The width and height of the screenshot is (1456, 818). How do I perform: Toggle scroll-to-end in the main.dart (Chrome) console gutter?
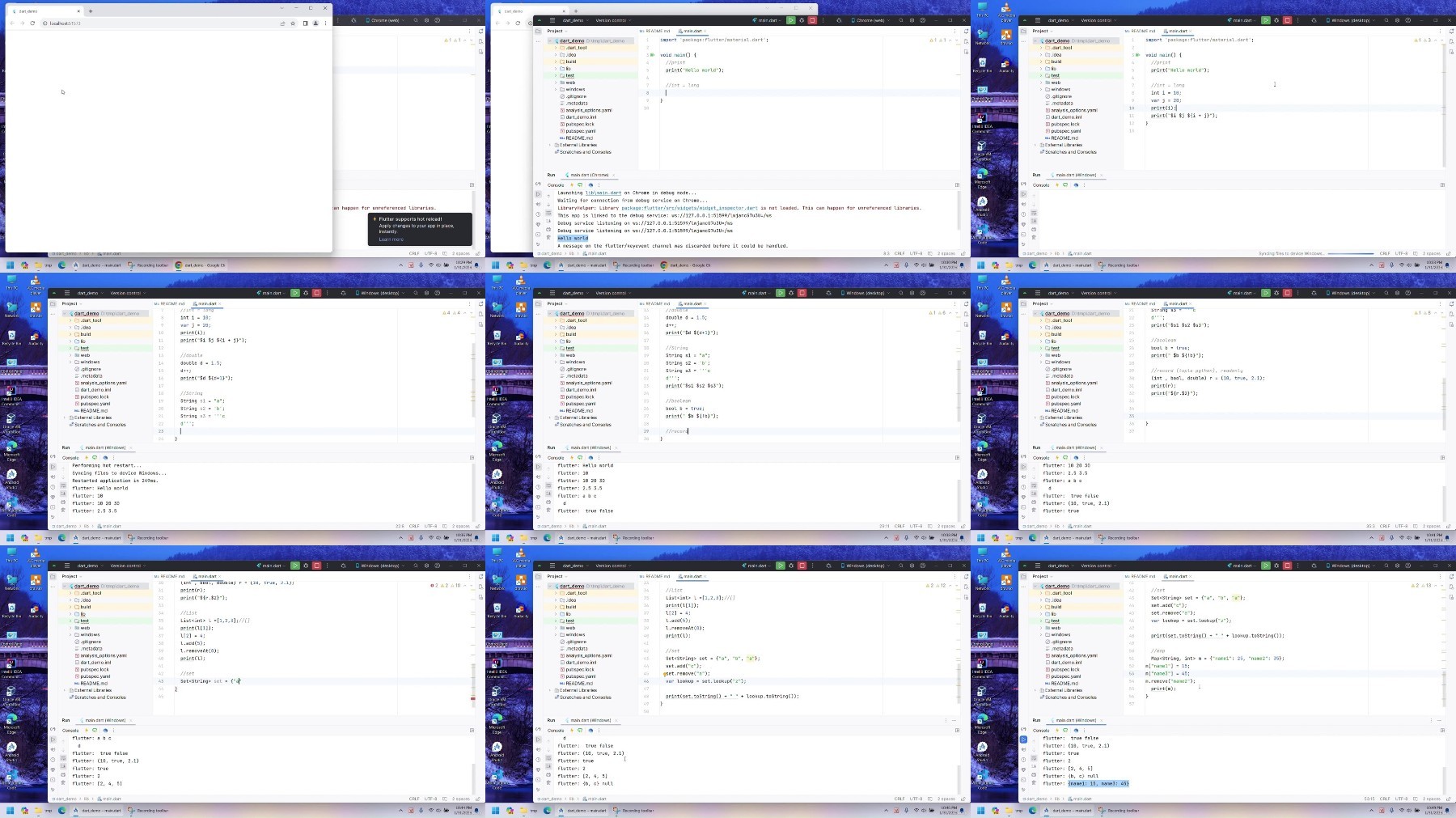click(548, 223)
